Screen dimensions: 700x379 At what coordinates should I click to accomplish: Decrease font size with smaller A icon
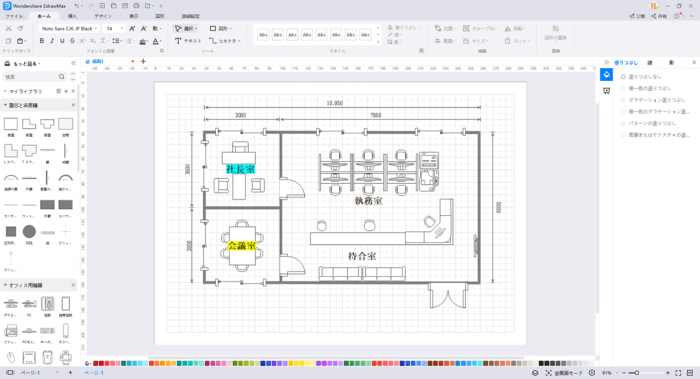click(144, 28)
